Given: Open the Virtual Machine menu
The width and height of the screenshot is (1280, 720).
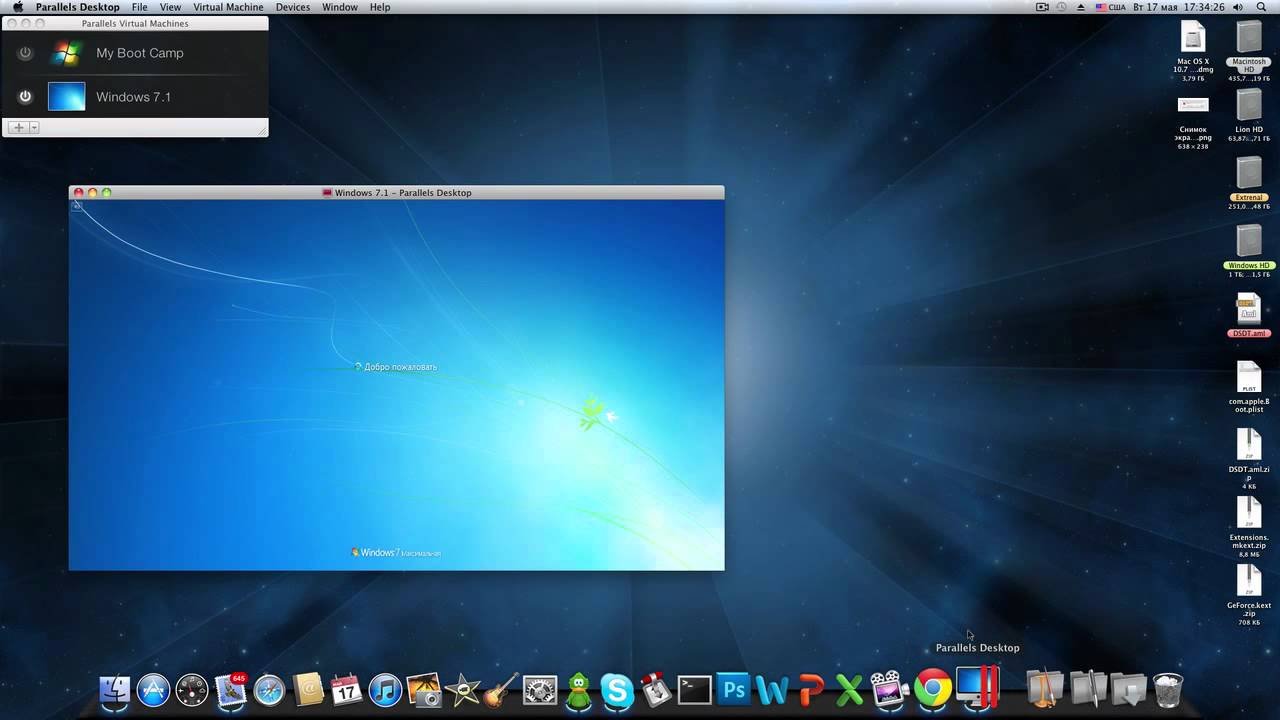Looking at the screenshot, I should tap(228, 7).
